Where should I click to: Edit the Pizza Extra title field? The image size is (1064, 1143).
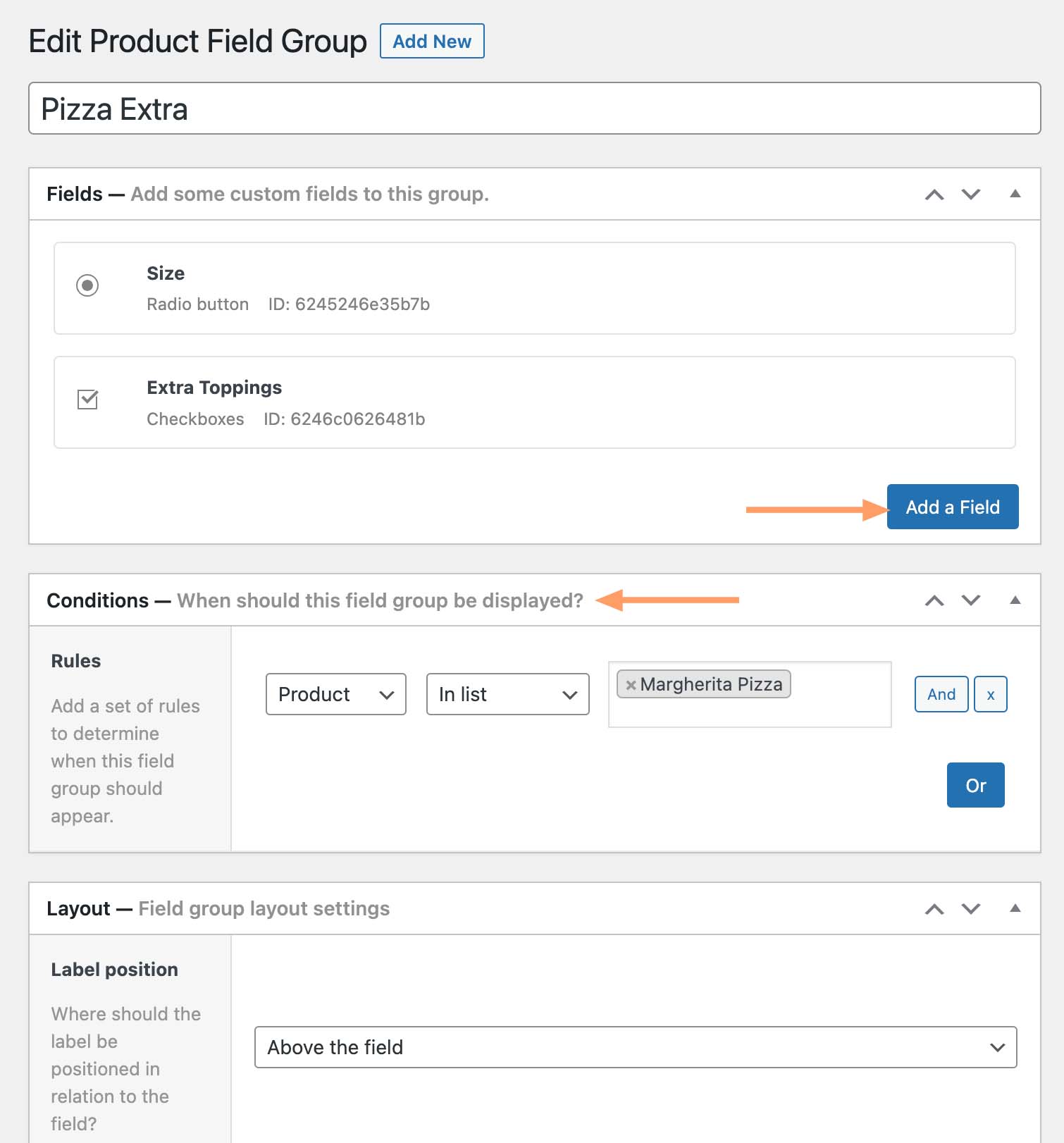534,109
